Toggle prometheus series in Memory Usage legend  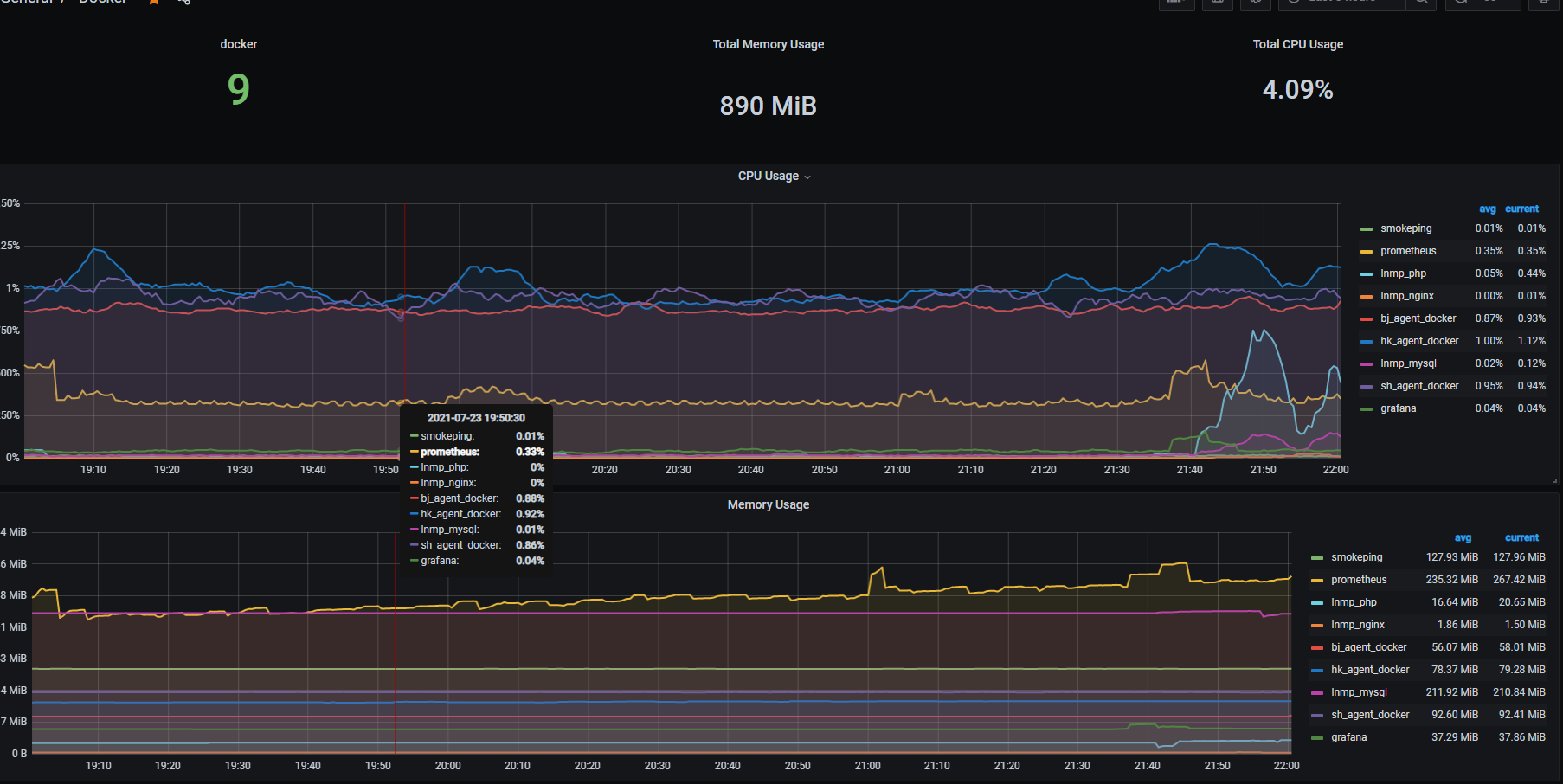point(1359,580)
